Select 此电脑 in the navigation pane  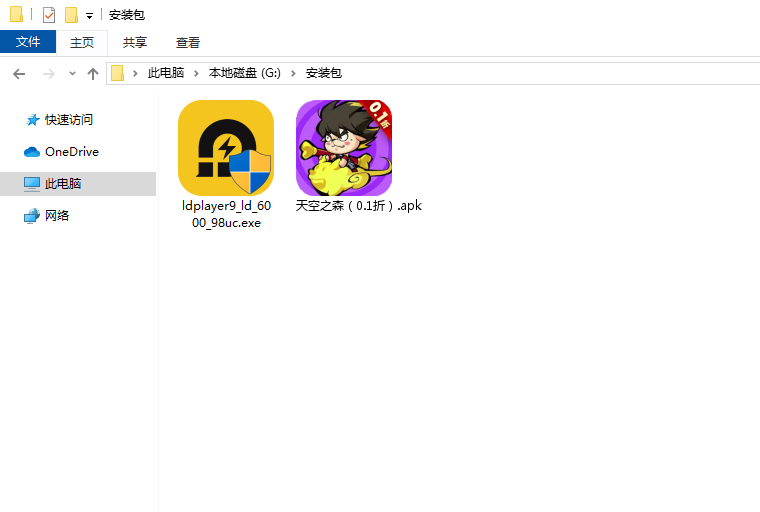[x=62, y=184]
